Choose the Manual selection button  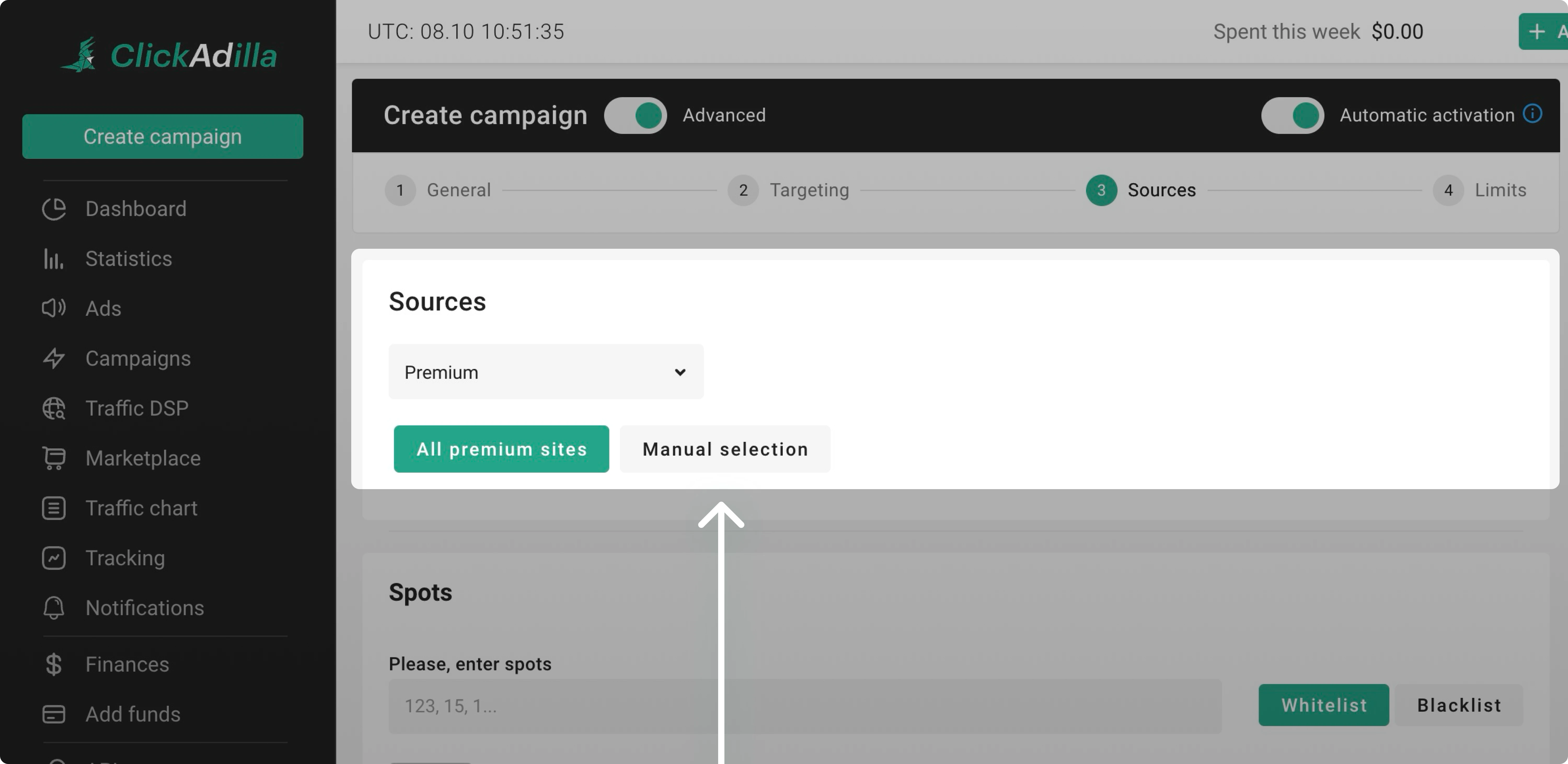click(724, 449)
